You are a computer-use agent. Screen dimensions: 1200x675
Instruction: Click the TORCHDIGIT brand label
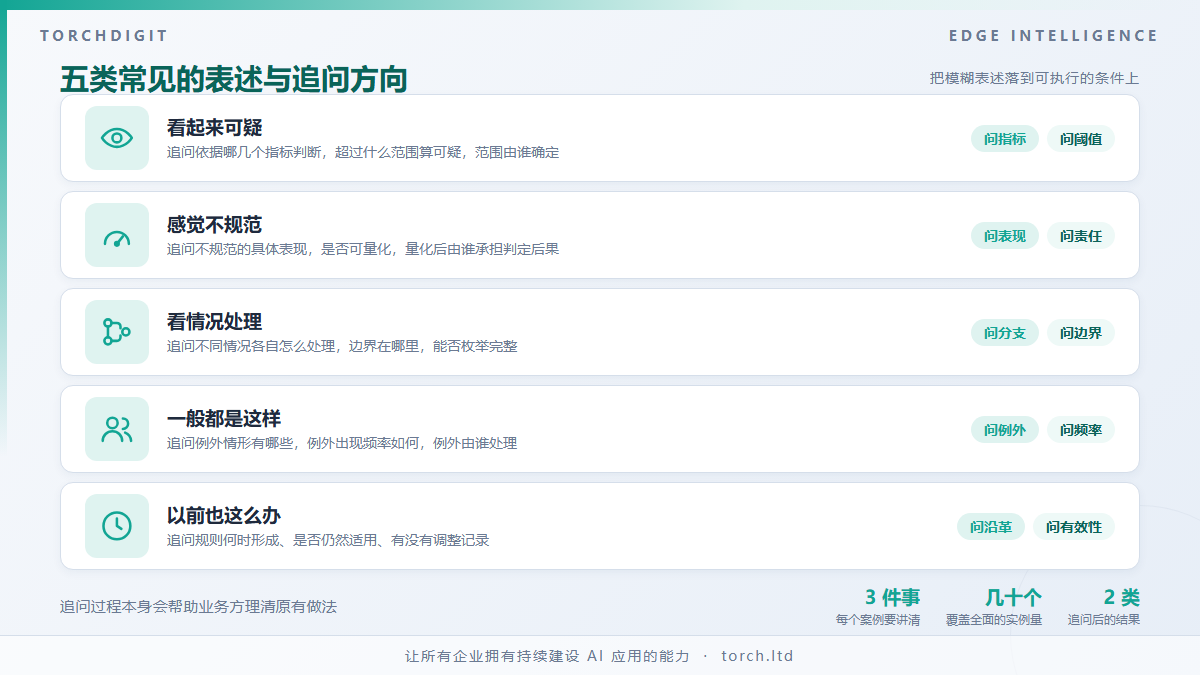pyautogui.click(x=104, y=36)
